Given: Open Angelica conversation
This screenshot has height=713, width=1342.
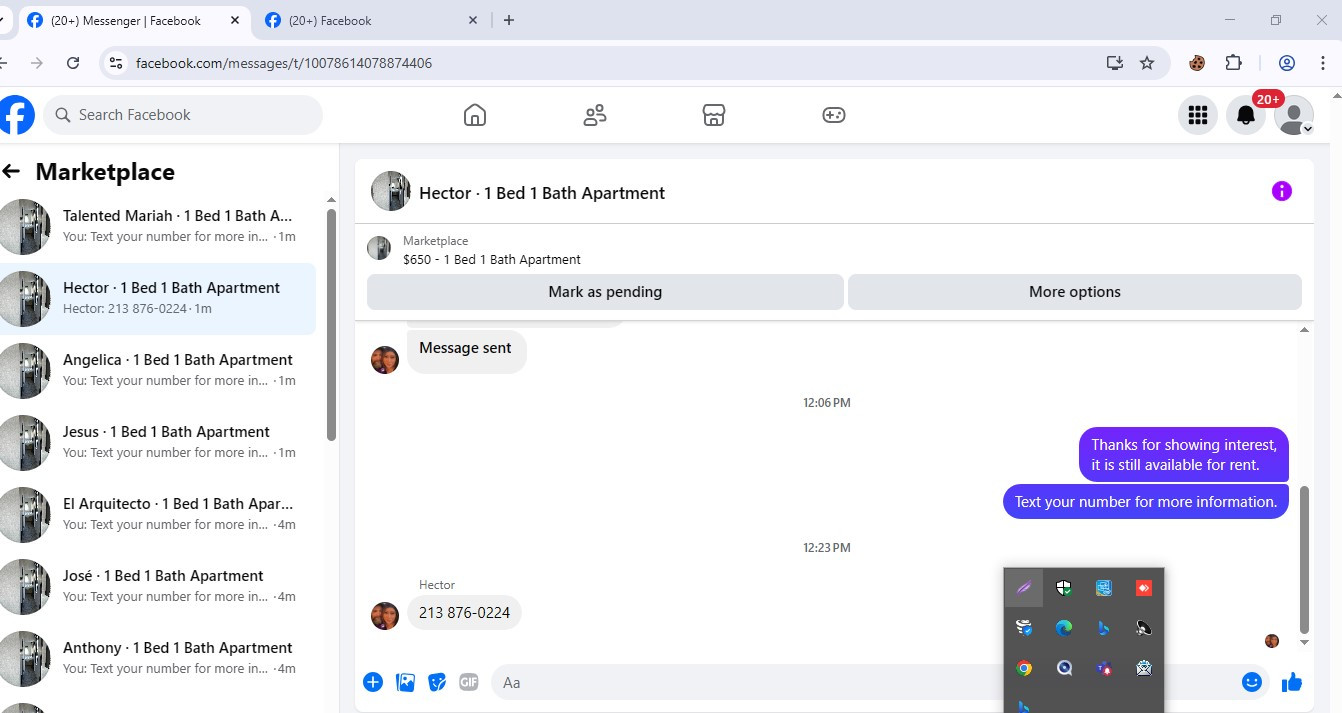Looking at the screenshot, I should tap(158, 370).
